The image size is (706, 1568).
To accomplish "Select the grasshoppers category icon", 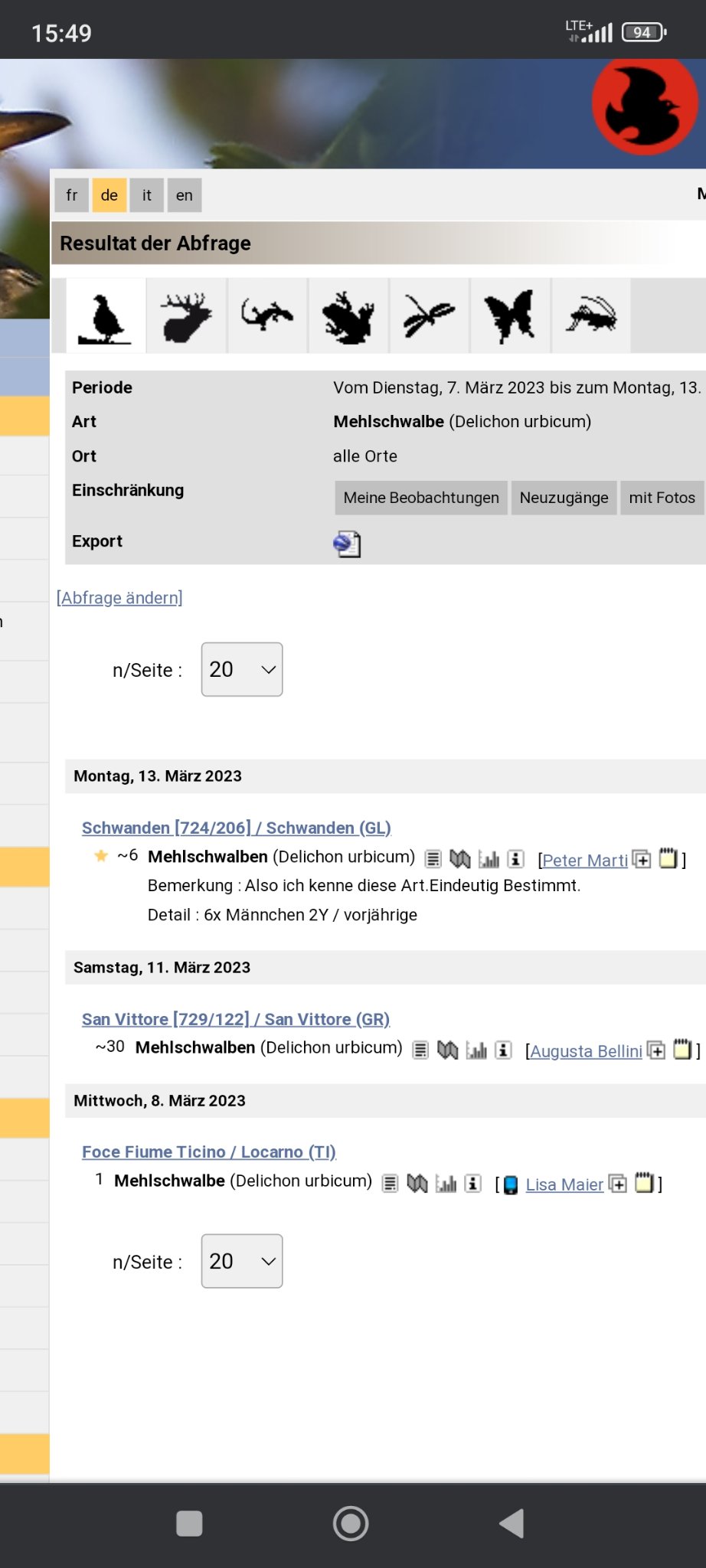I will (591, 316).
